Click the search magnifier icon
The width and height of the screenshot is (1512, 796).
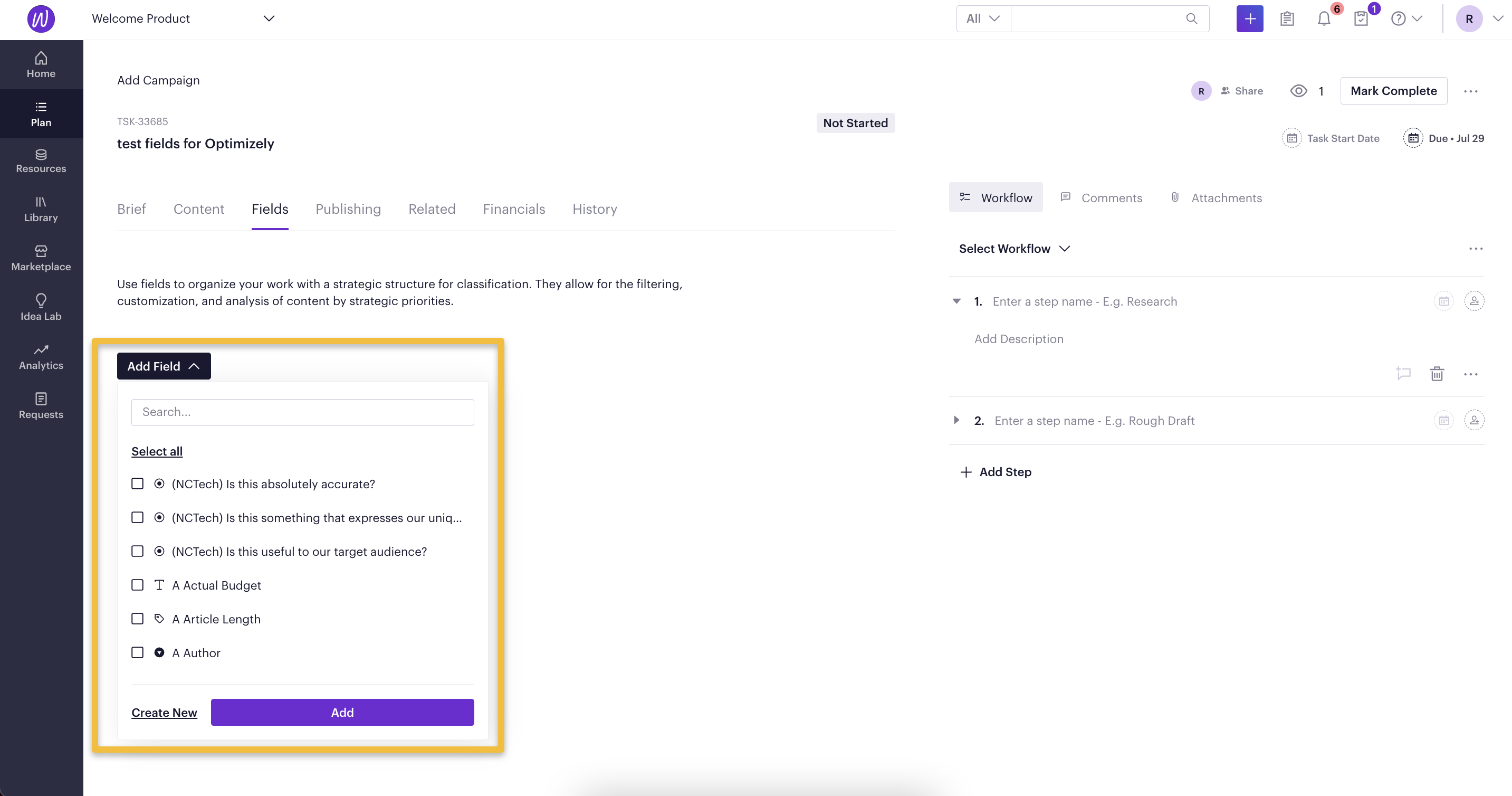click(1191, 19)
